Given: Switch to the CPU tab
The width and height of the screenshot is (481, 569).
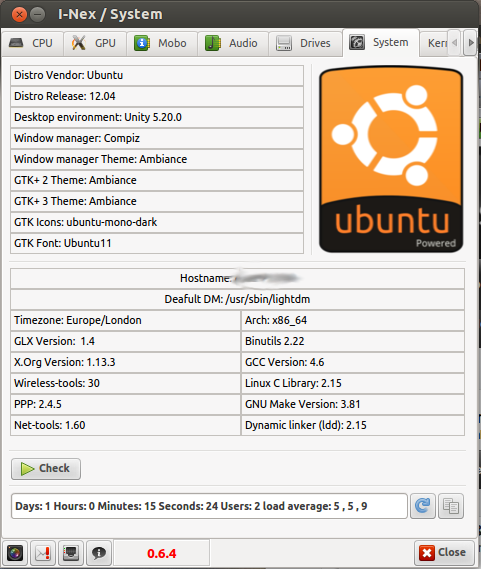Looking at the screenshot, I should pos(32,43).
